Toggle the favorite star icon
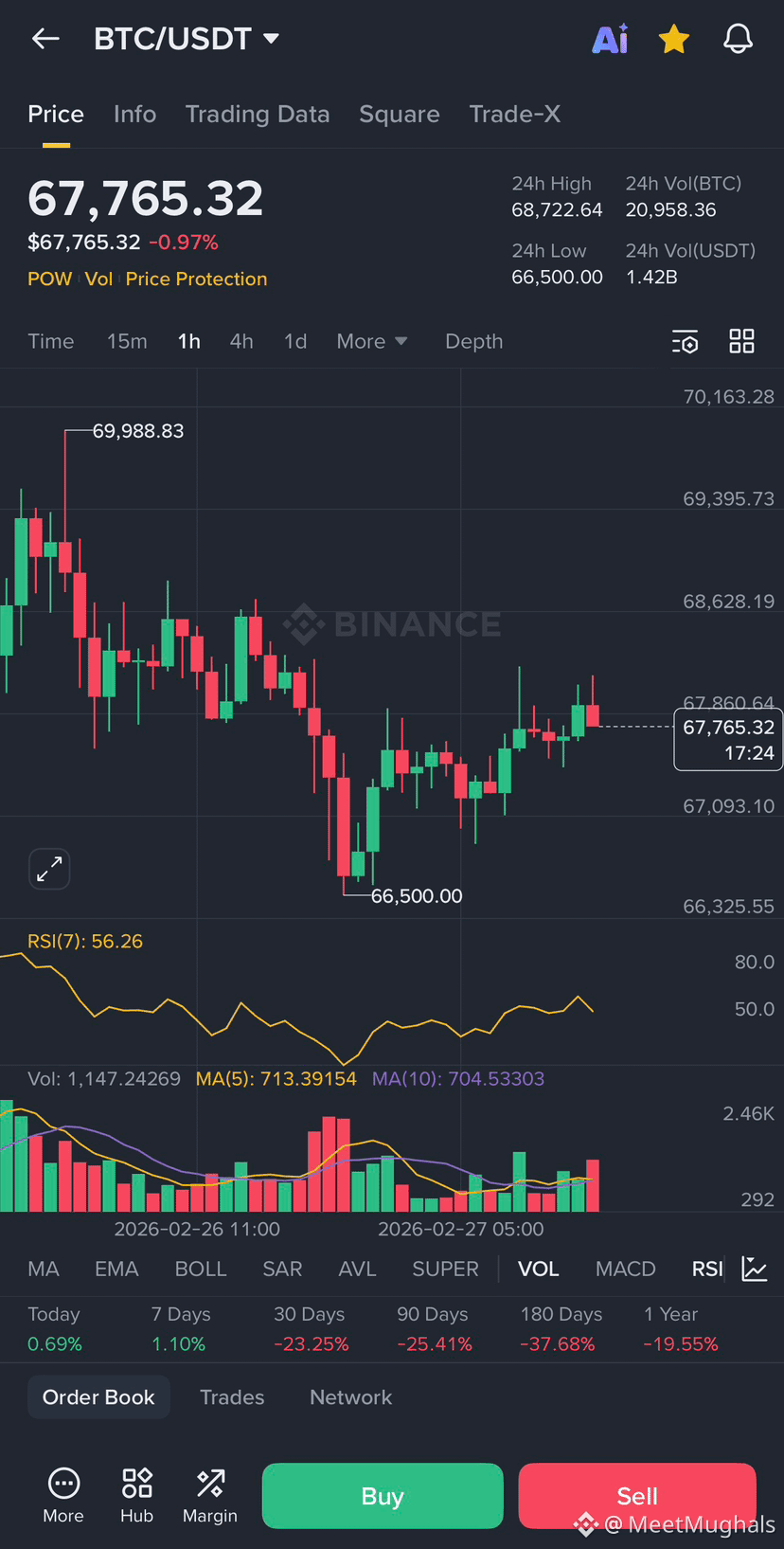The image size is (784, 1549). click(x=674, y=39)
